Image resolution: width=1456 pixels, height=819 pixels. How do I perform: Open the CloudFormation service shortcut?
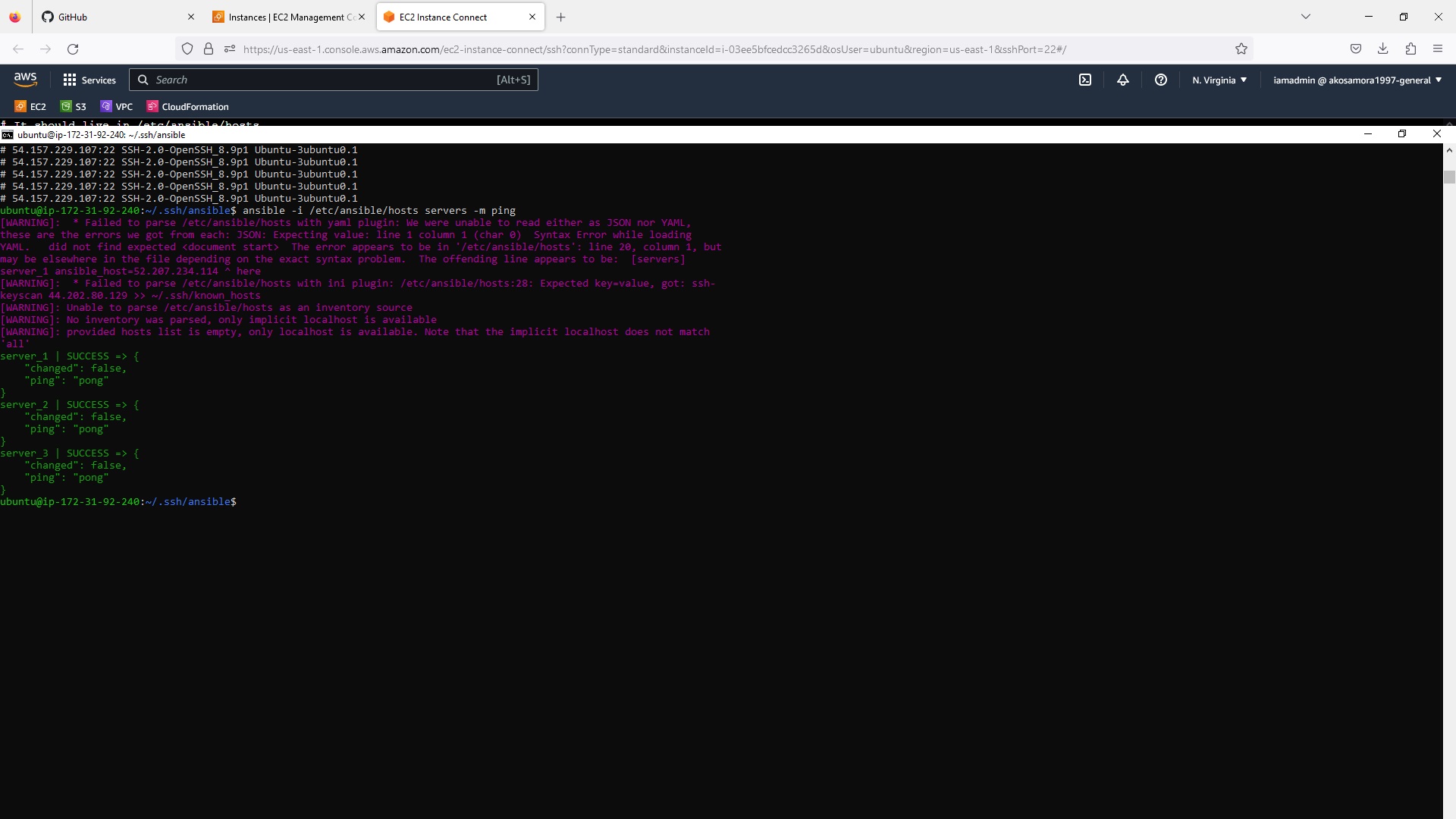[x=187, y=106]
